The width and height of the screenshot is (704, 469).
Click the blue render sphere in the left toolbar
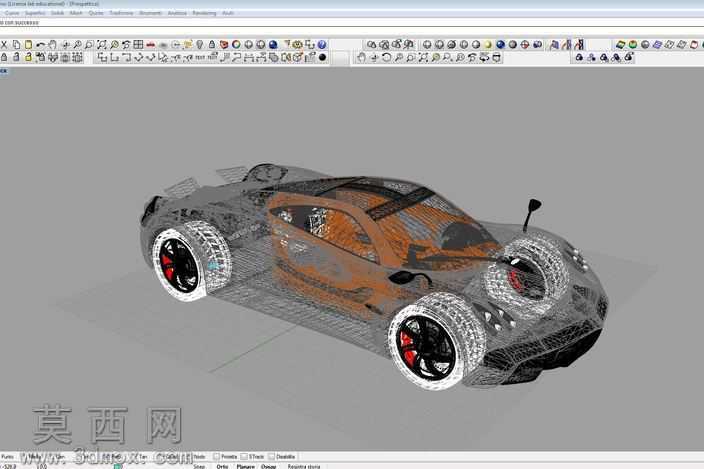[x=273, y=44]
